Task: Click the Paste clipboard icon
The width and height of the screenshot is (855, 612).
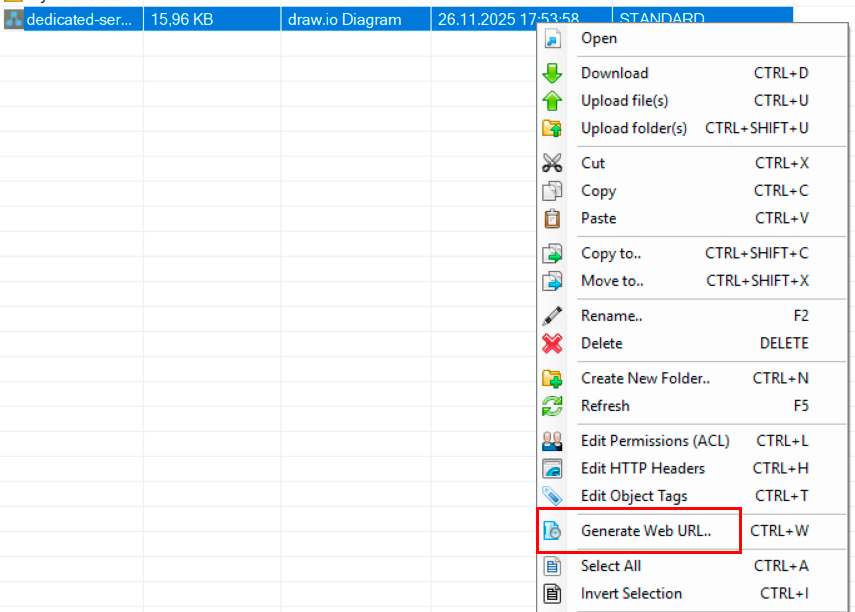Action: coord(552,218)
